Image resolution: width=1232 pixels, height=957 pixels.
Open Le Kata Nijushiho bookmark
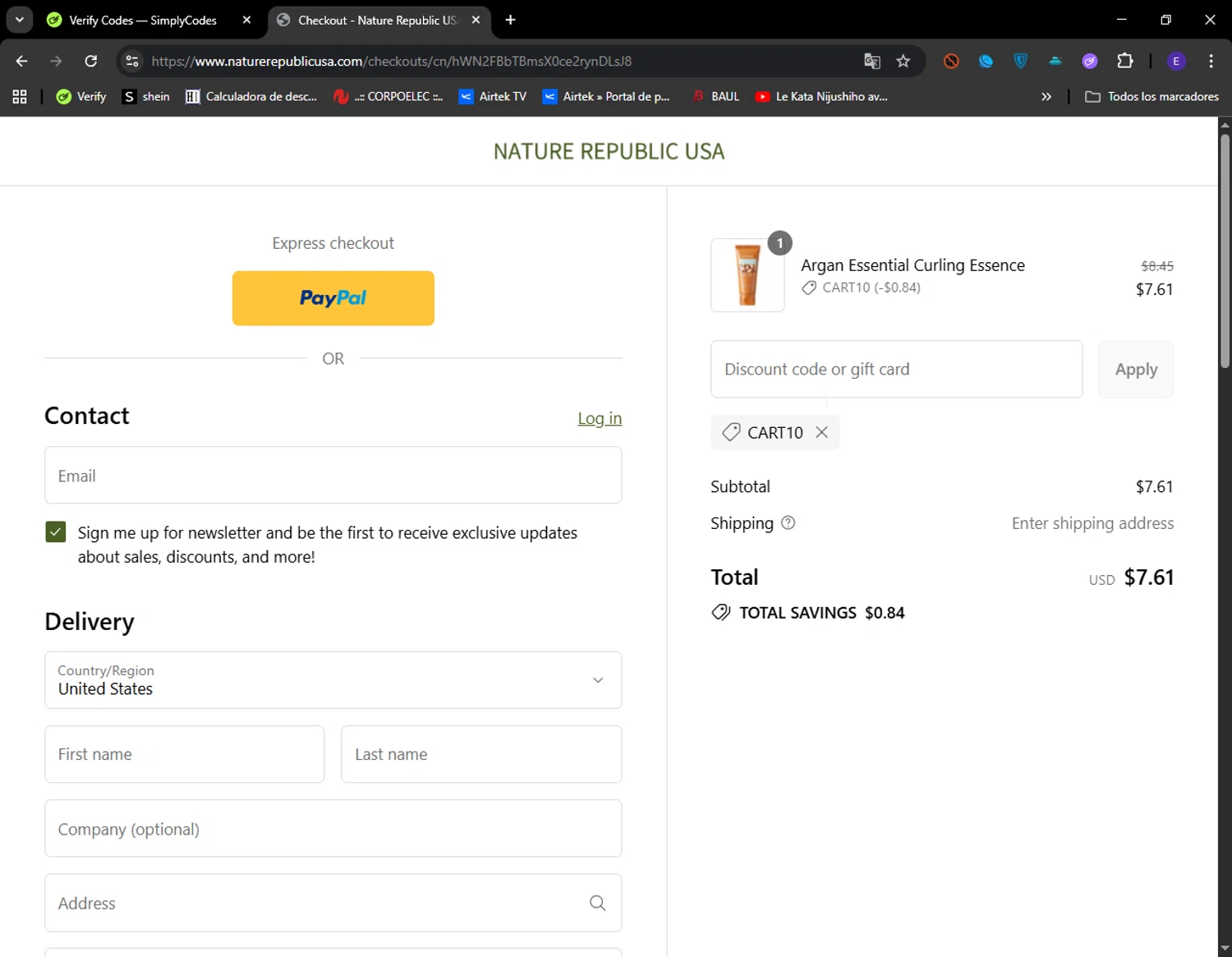[821, 97]
